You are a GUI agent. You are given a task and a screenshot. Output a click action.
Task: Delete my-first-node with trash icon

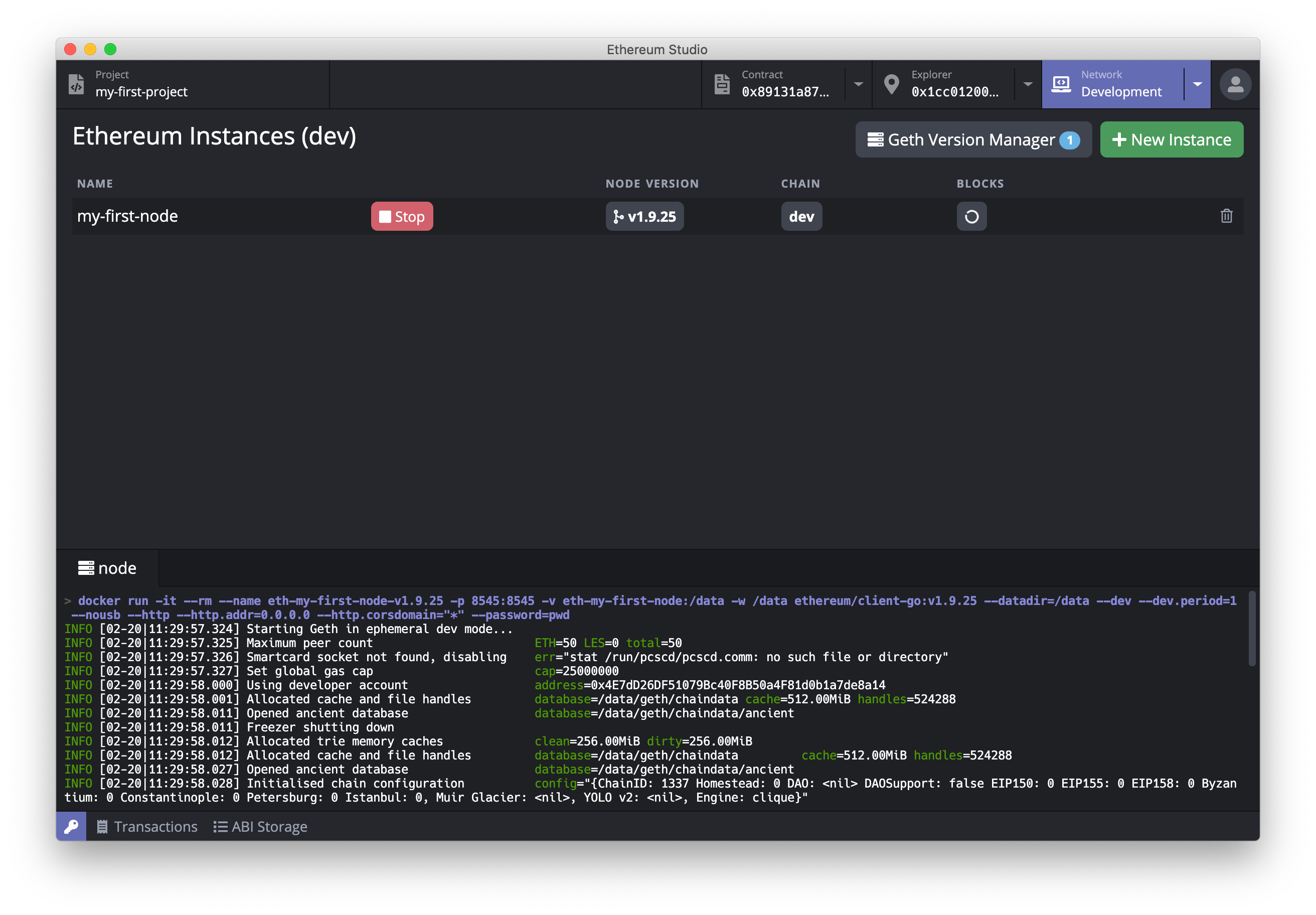(x=1226, y=216)
